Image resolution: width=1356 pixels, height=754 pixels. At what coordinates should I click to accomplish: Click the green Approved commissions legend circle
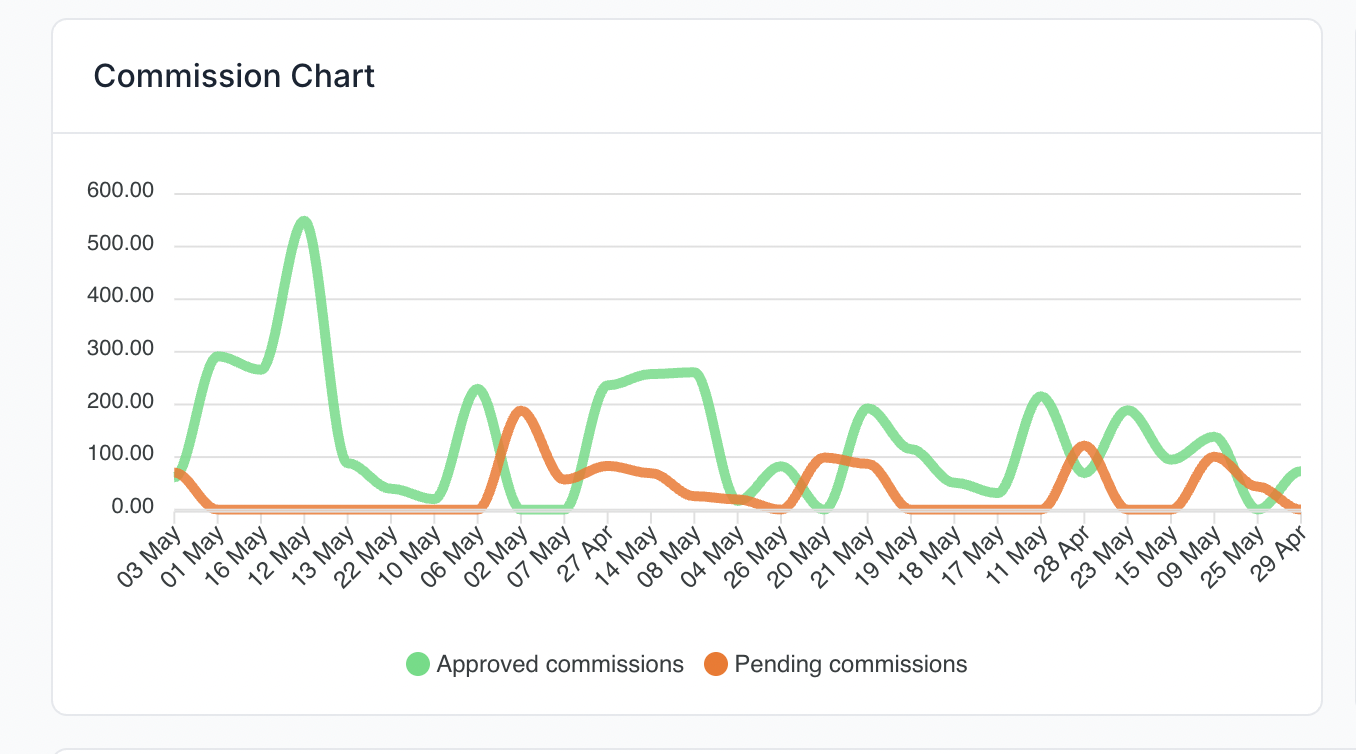(x=418, y=664)
